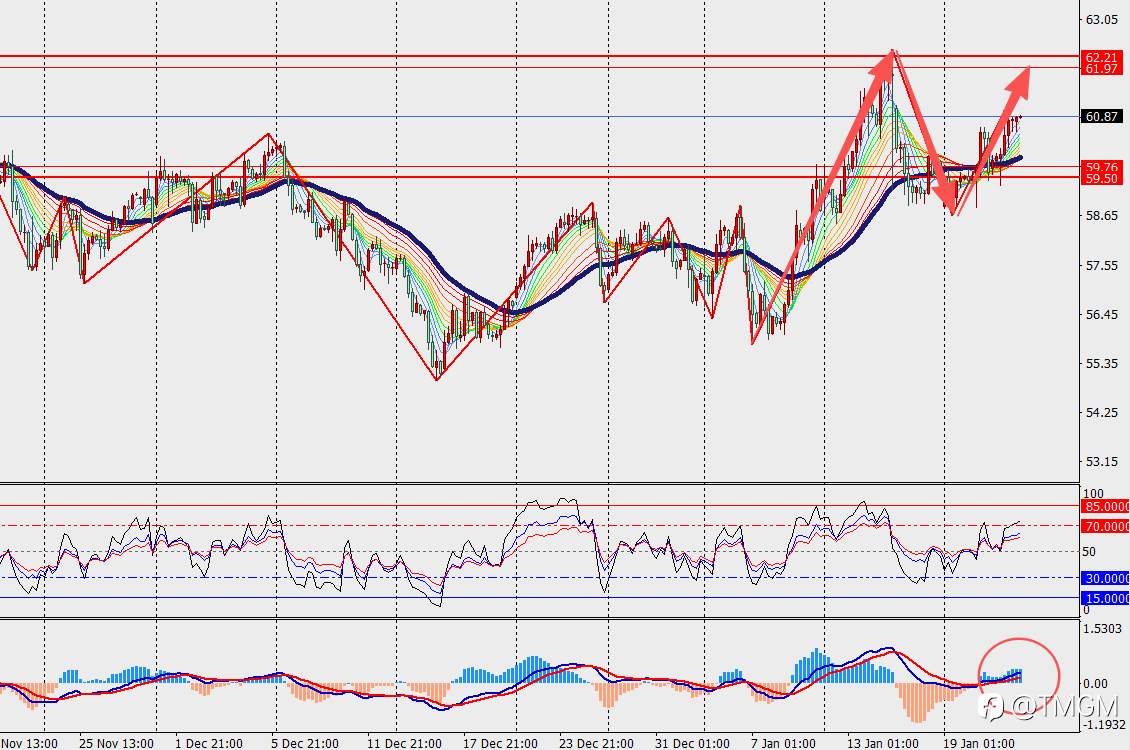Image resolution: width=1130 pixels, height=750 pixels.
Task: Select the red 62.21 price level label
Action: click(1101, 57)
